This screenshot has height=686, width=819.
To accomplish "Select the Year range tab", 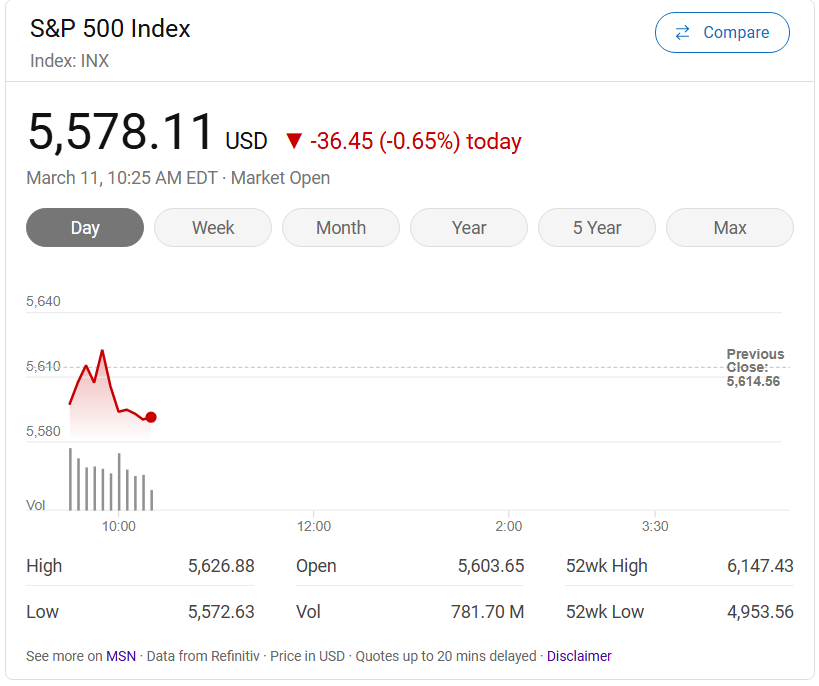I will tap(469, 228).
